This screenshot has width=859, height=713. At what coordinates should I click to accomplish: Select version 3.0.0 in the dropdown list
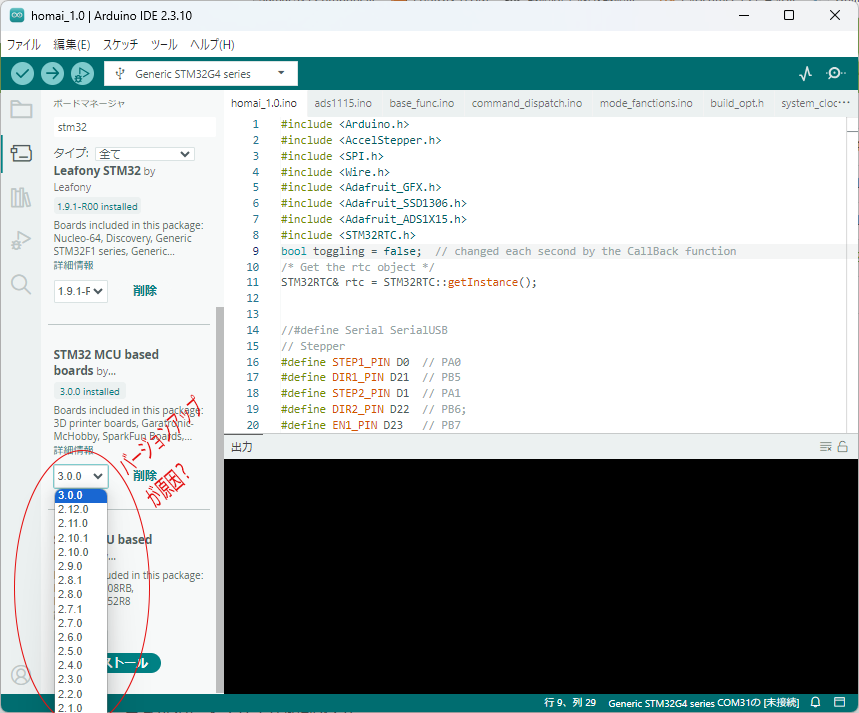(81, 495)
